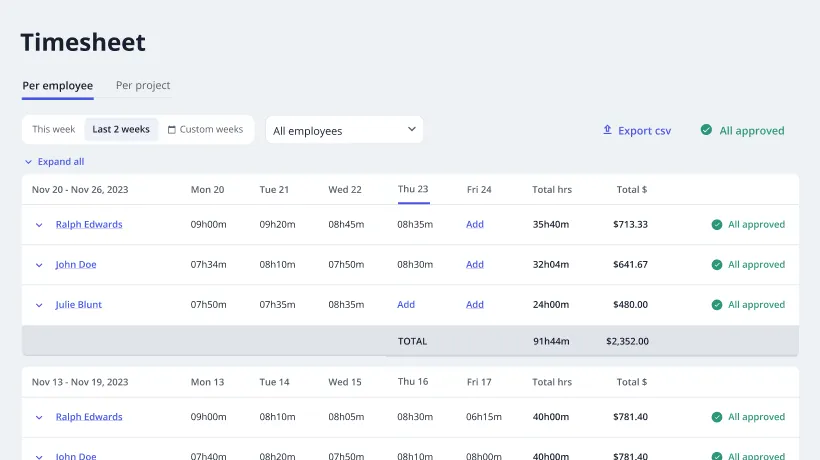Image resolution: width=820 pixels, height=460 pixels.
Task: Select the Last 2 weeks filter
Action: click(121, 129)
